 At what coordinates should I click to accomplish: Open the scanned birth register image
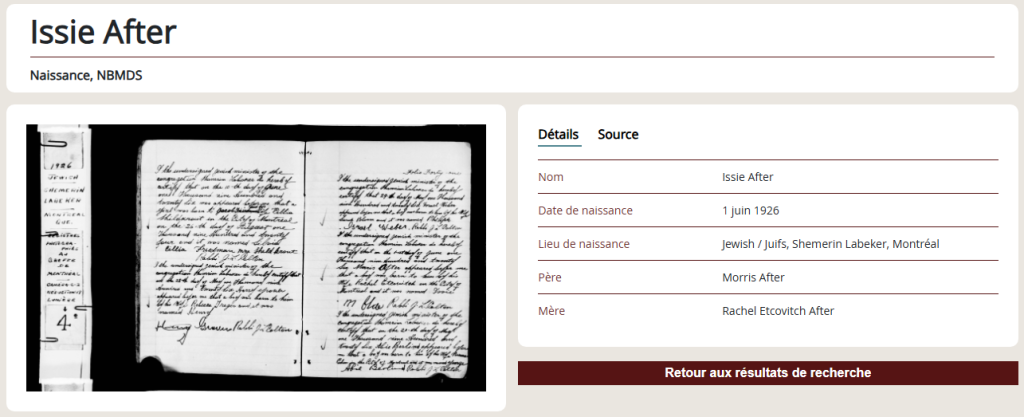coord(256,258)
